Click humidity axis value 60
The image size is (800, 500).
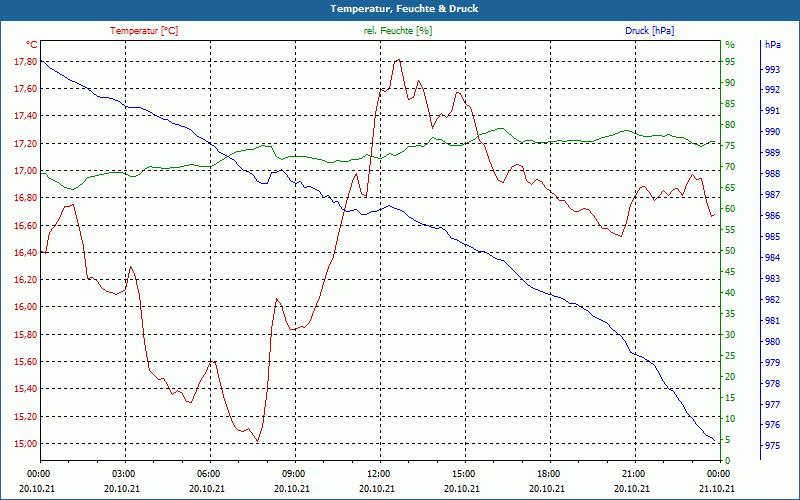730,208
